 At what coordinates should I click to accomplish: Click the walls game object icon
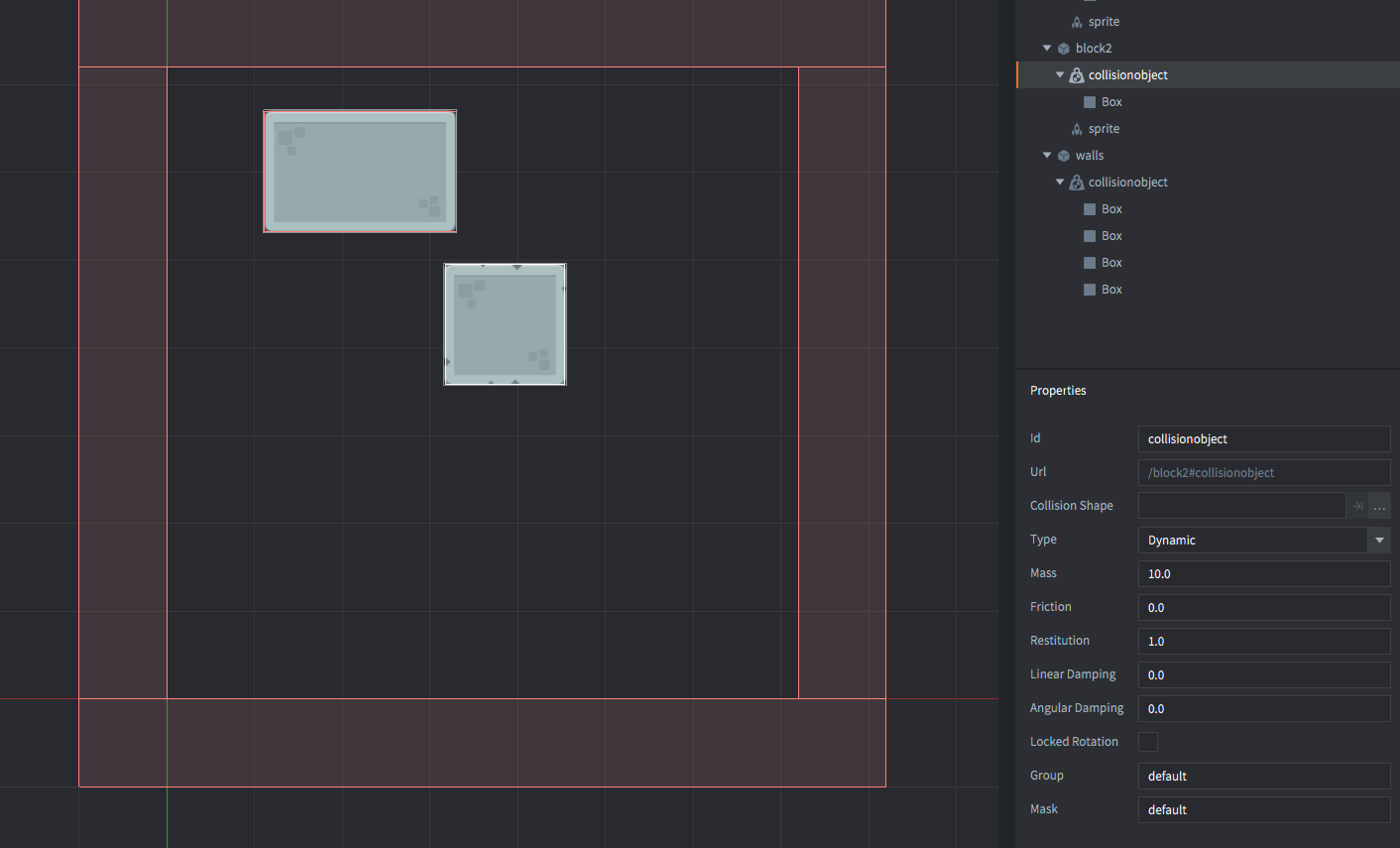1063,156
